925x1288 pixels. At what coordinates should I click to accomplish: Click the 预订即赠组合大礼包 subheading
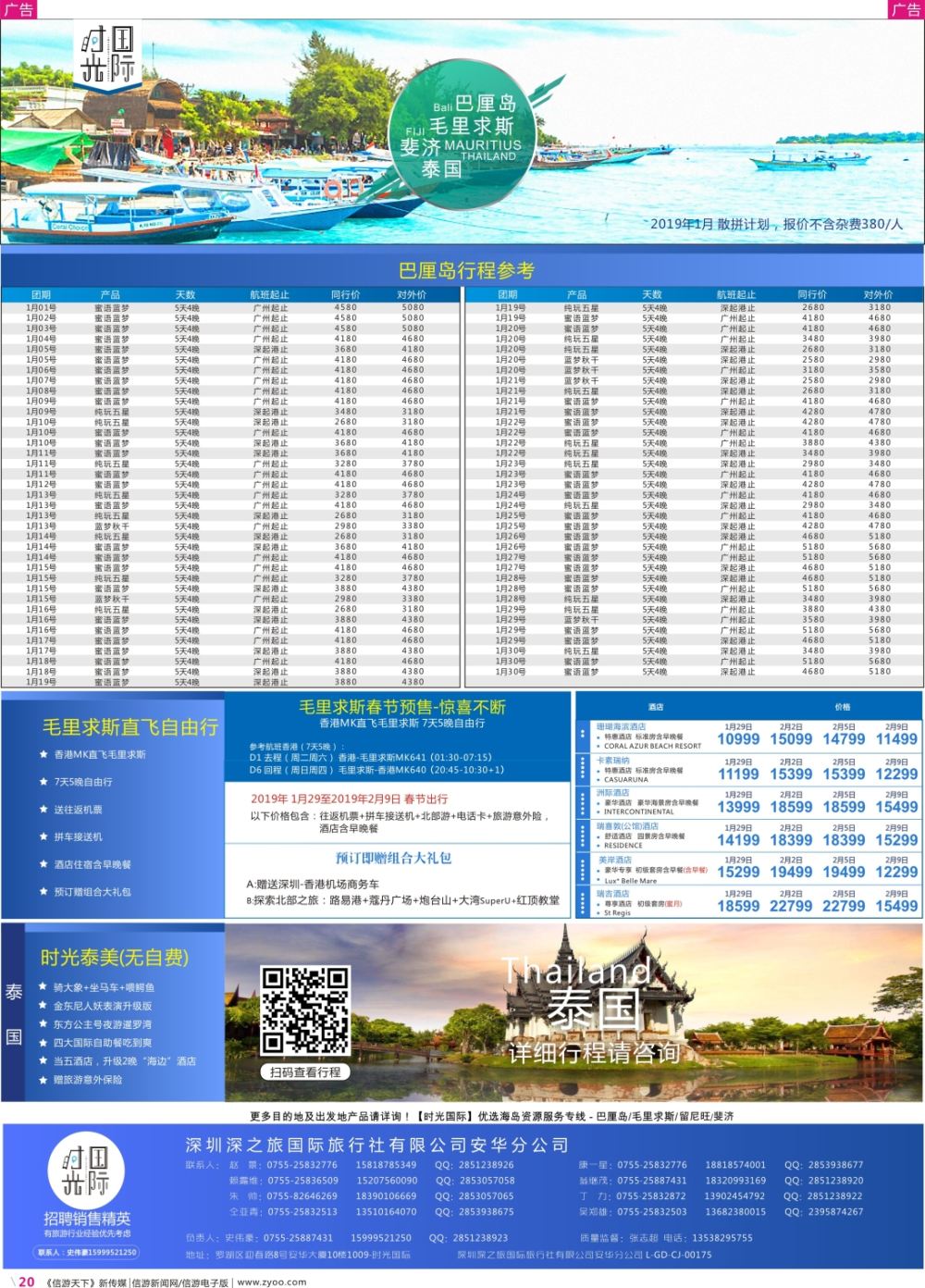click(x=393, y=858)
